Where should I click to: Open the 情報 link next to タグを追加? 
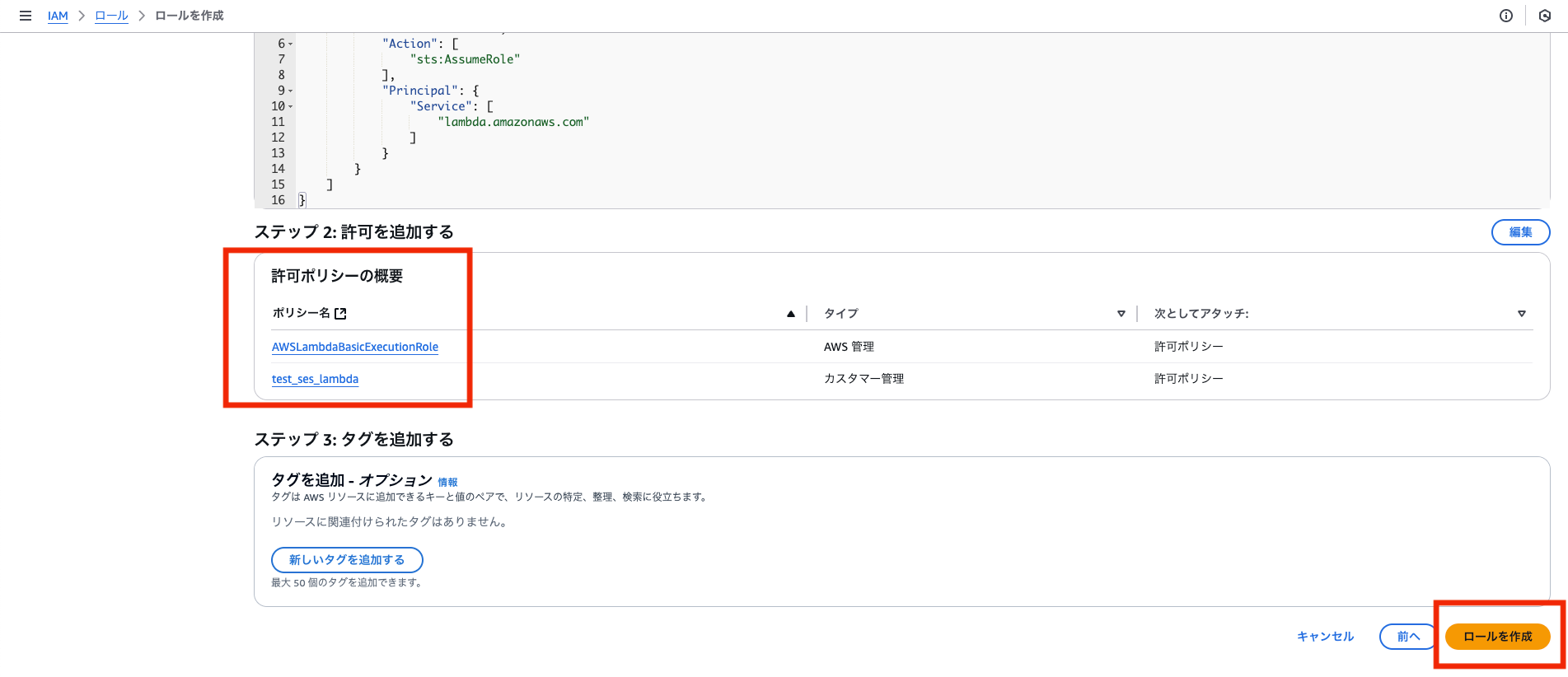coord(447,483)
